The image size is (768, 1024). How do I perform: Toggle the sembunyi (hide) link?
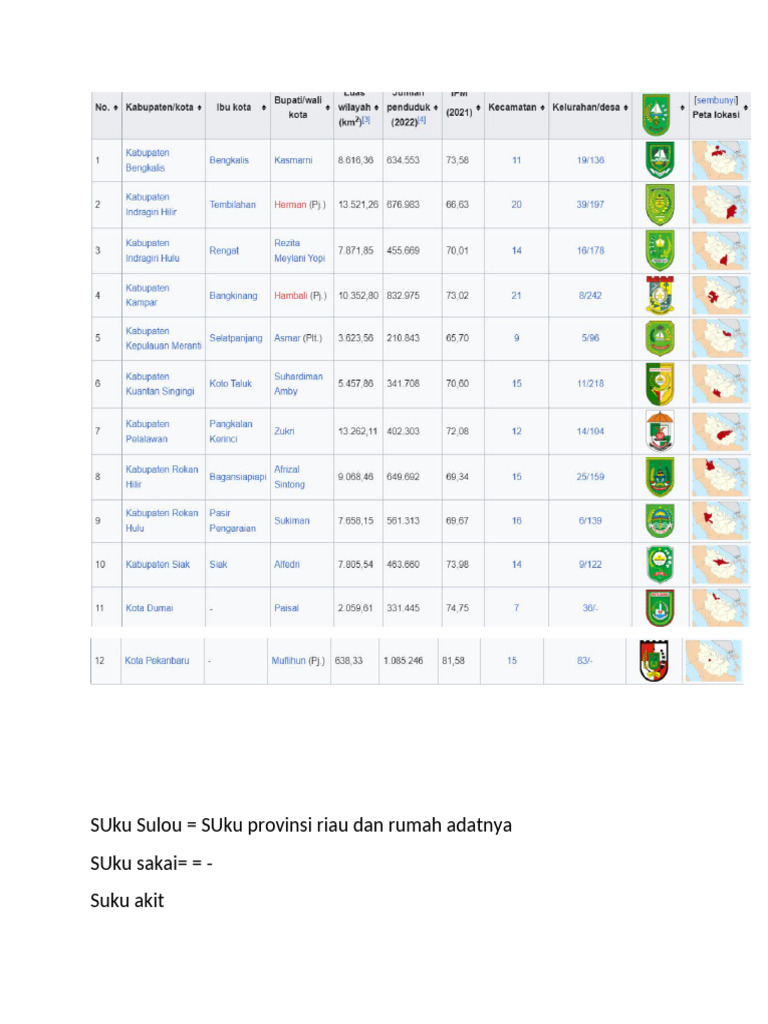(x=716, y=100)
